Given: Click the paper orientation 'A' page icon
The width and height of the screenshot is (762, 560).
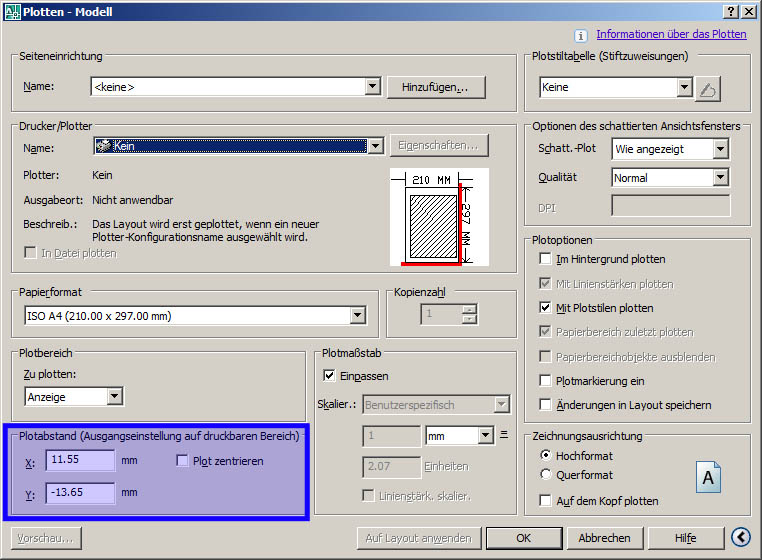Looking at the screenshot, I should pos(708,477).
